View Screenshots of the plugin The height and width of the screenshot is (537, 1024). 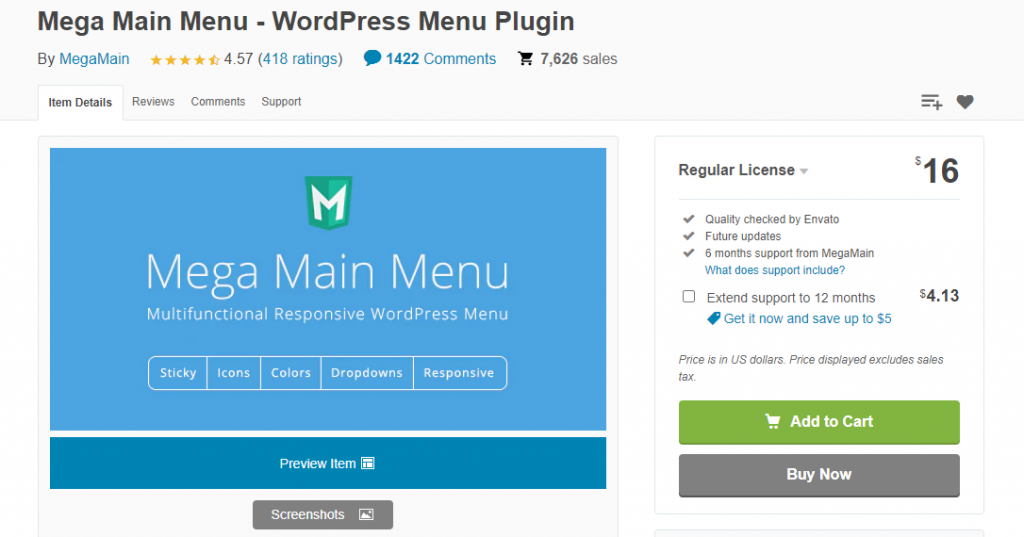(x=323, y=515)
